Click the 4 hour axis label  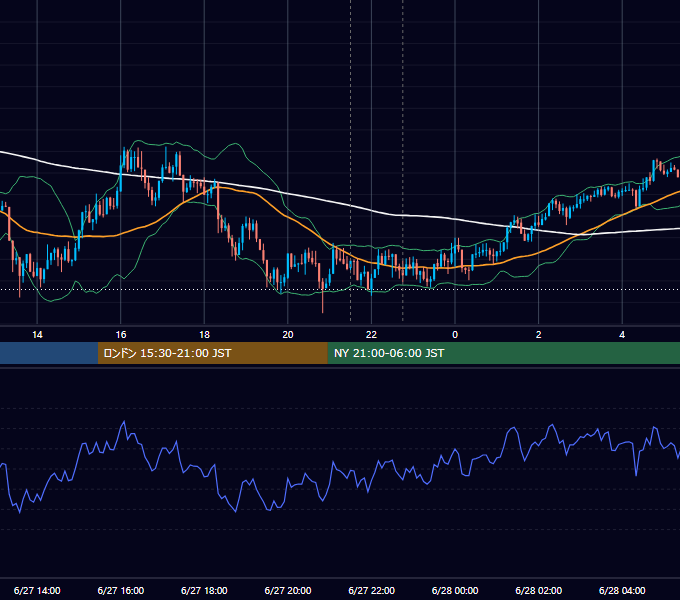coord(622,335)
